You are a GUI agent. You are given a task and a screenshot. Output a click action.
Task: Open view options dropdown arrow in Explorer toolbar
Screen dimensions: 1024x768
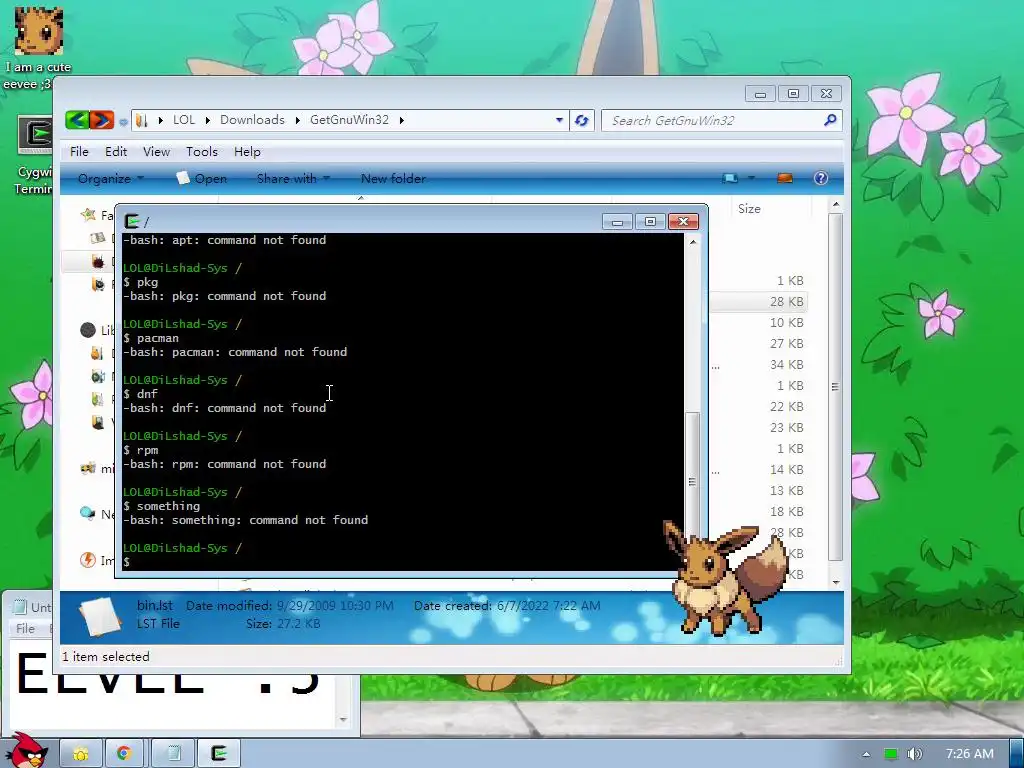coord(751,178)
